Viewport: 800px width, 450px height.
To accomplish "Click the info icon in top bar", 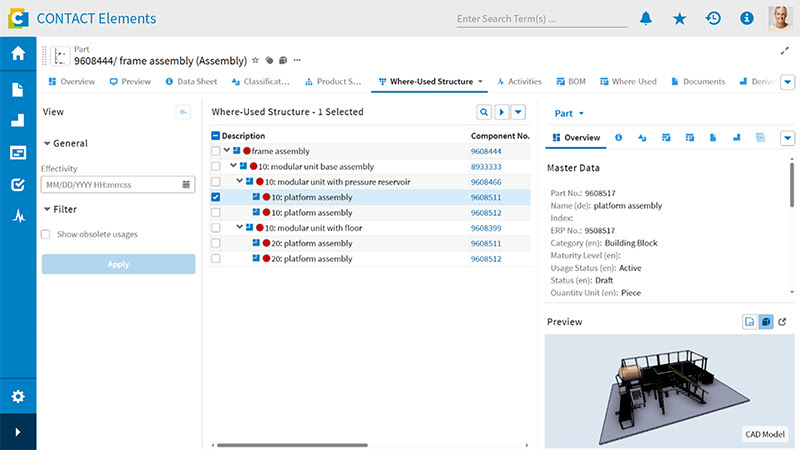I will point(746,18).
